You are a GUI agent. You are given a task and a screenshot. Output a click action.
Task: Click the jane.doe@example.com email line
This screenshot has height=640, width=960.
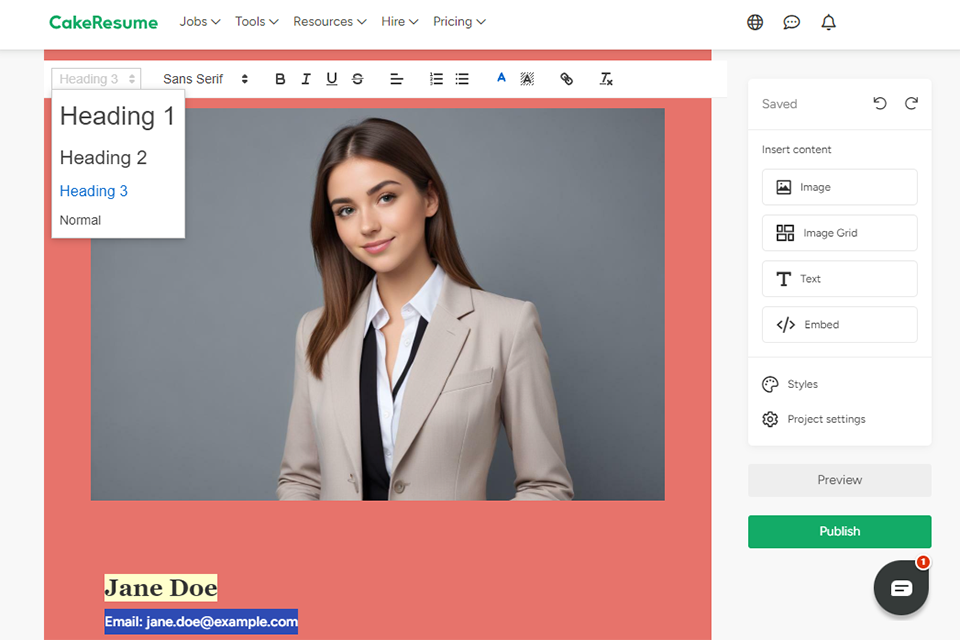click(201, 622)
